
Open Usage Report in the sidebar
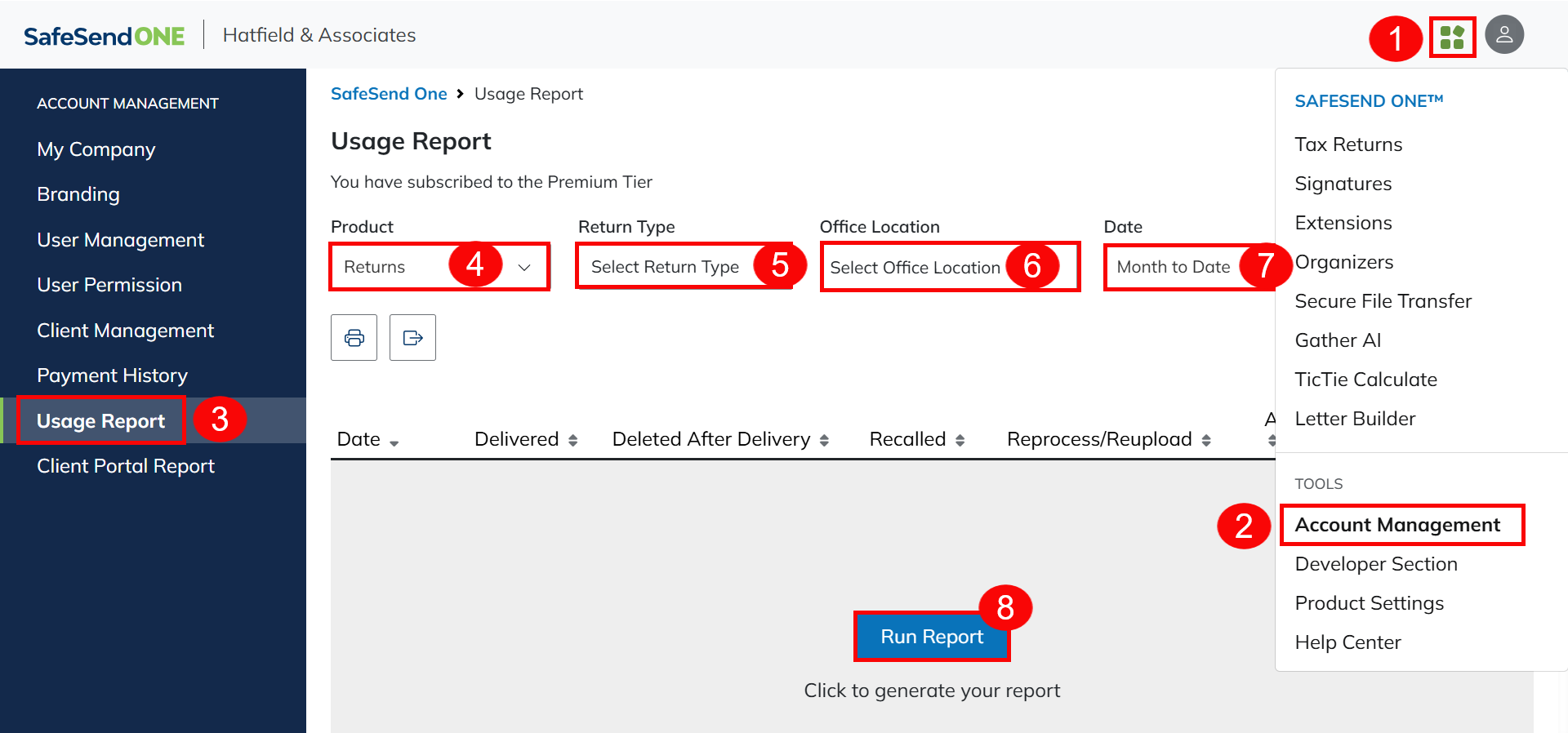click(x=101, y=421)
